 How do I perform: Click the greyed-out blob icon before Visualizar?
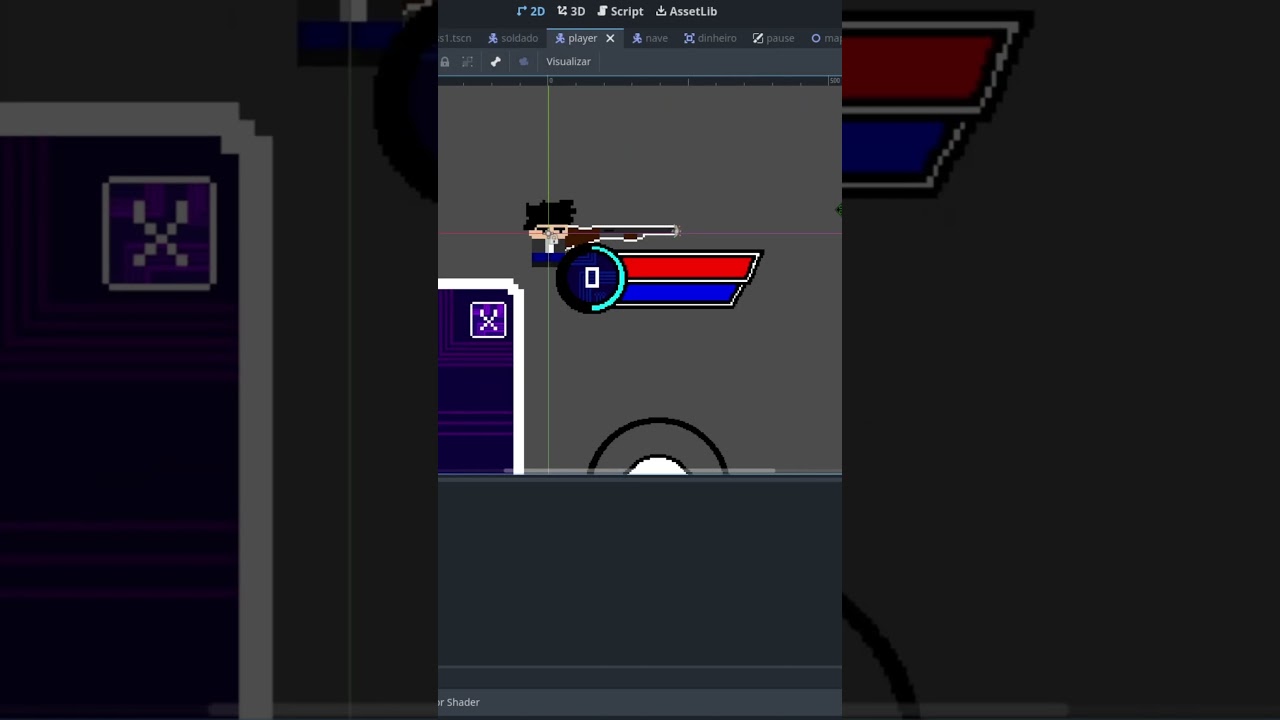coord(523,62)
